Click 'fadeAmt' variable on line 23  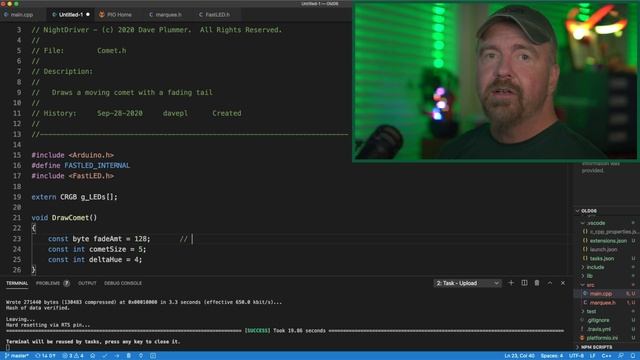click(107, 239)
